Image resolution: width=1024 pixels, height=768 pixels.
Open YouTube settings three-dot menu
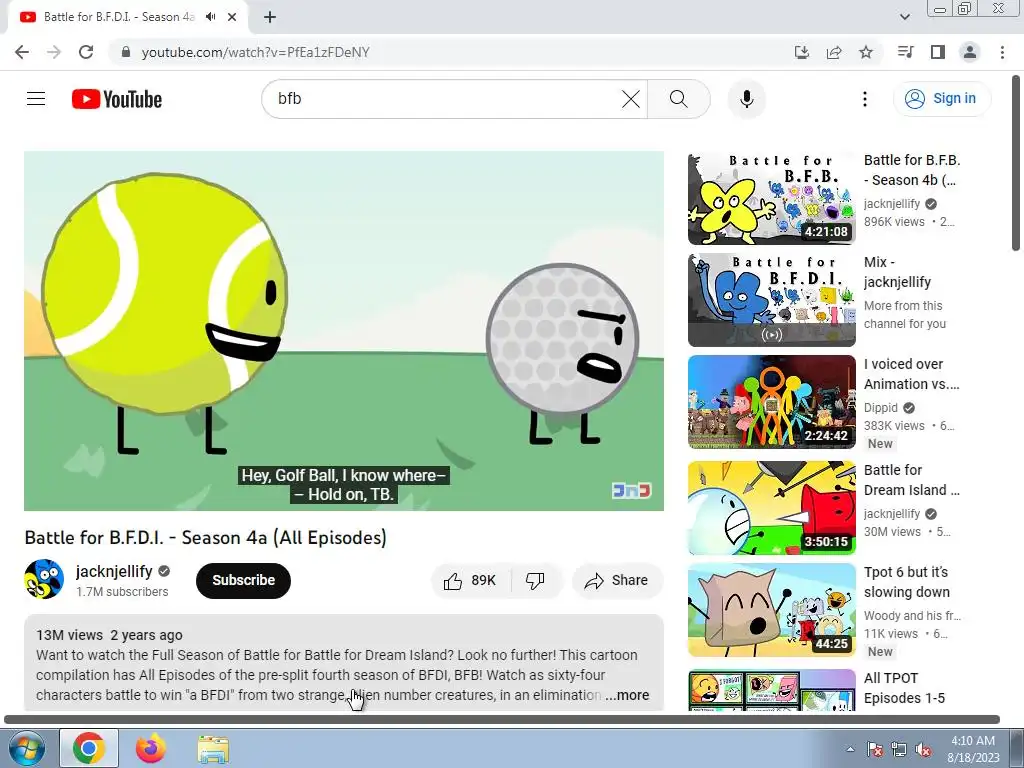click(x=865, y=99)
